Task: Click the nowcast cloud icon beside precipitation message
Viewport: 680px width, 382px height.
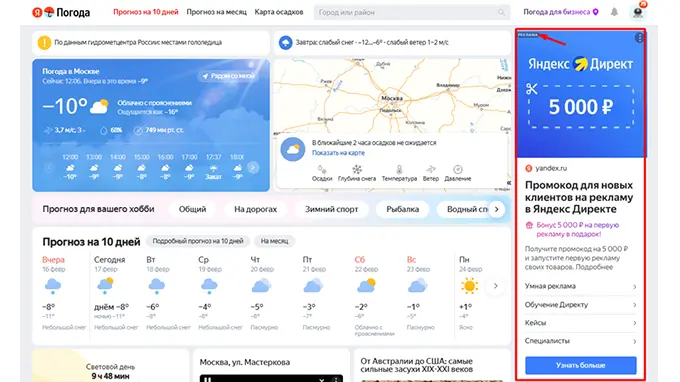Action: tap(293, 149)
